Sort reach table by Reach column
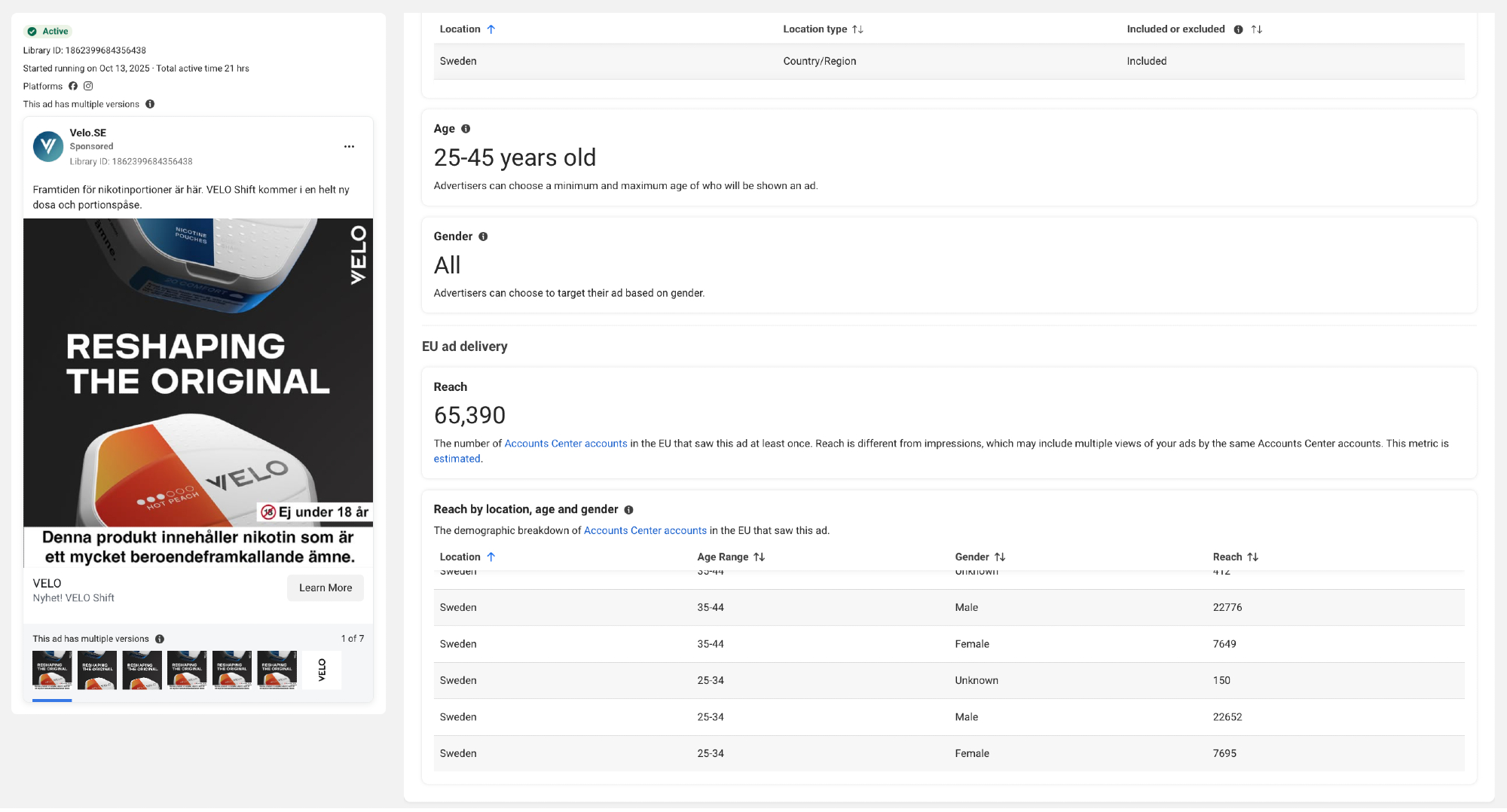1507x812 pixels. [1252, 557]
